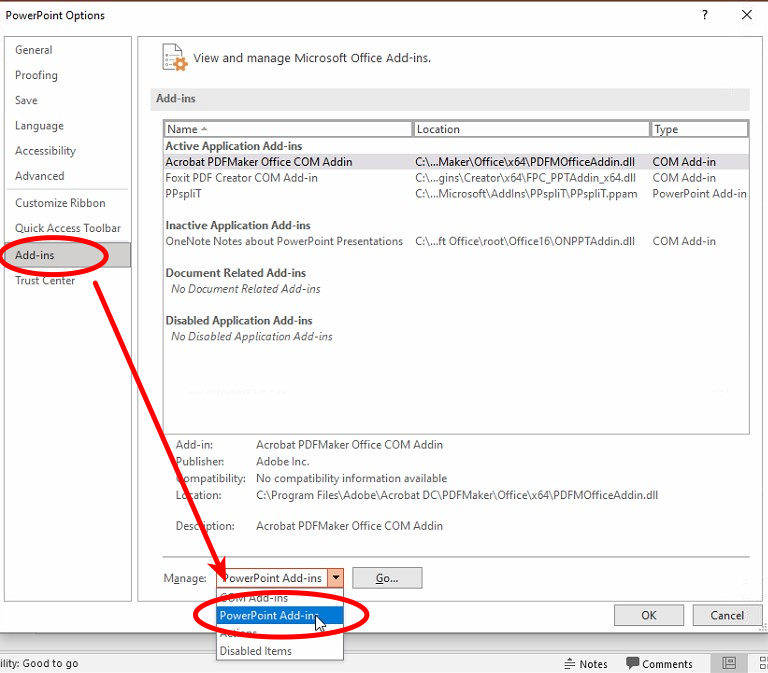Image resolution: width=768 pixels, height=673 pixels.
Task: Click the add-ins gear document icon
Action: click(174, 58)
